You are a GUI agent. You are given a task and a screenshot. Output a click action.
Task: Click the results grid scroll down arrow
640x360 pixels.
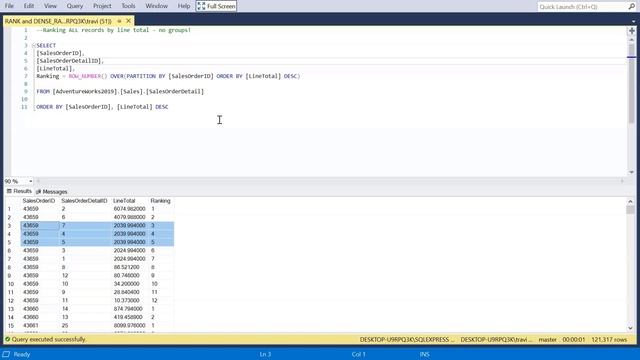[630, 328]
